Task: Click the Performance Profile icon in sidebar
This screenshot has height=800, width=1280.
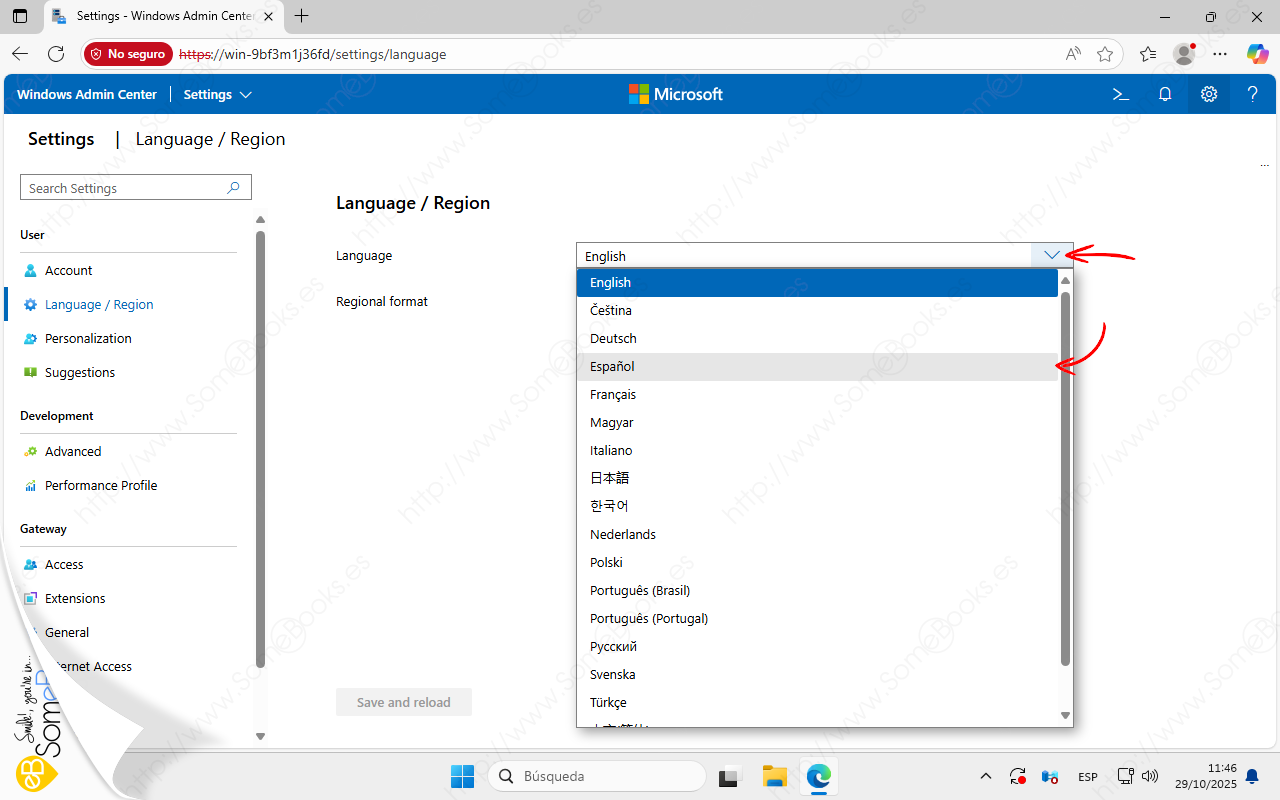Action: click(30, 485)
